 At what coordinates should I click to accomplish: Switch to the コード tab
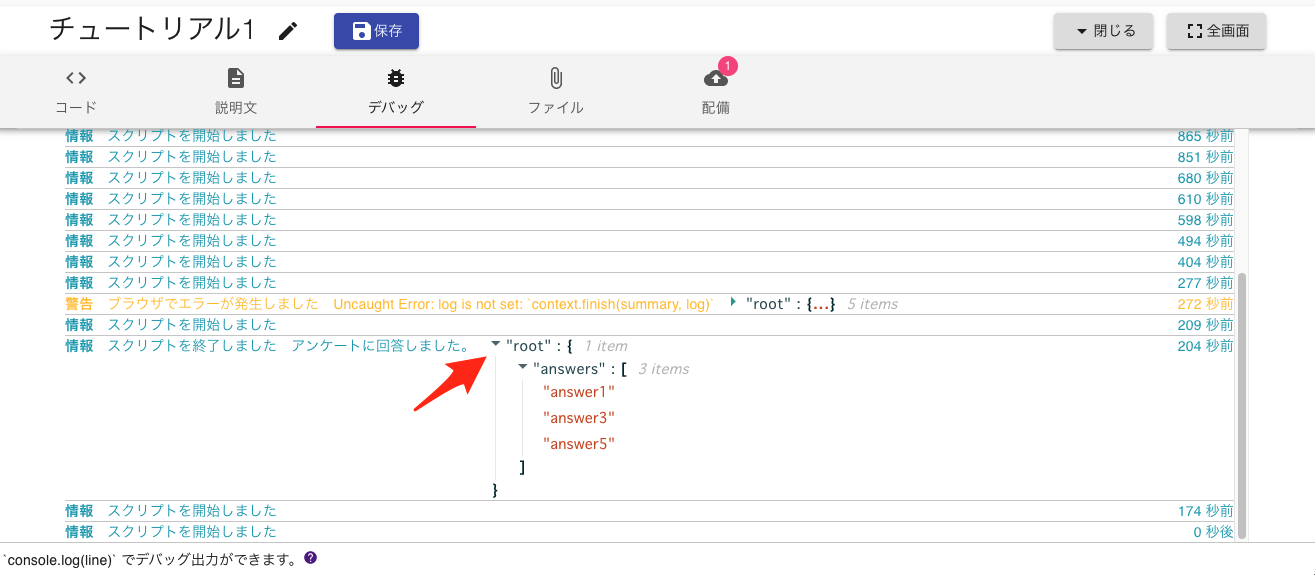click(76, 92)
